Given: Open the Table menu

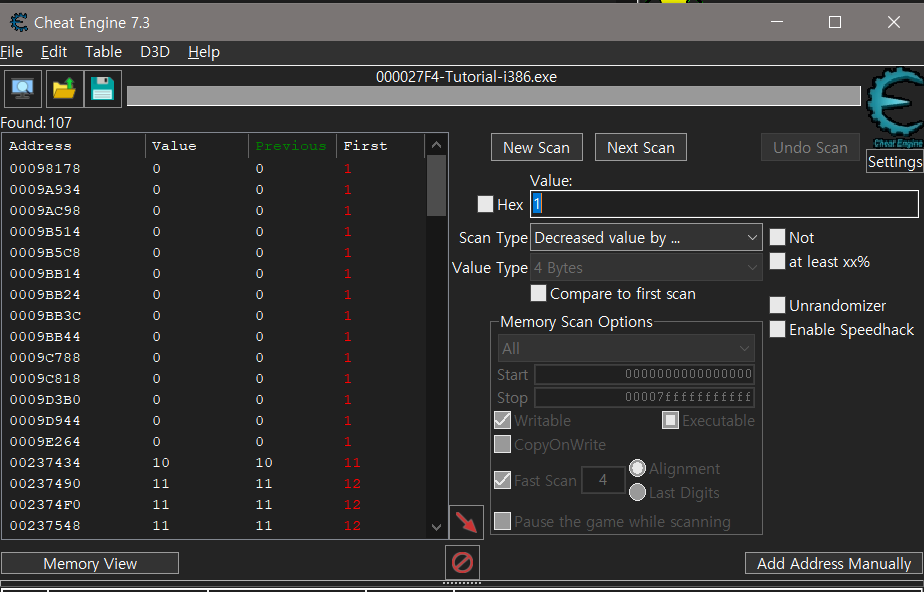Looking at the screenshot, I should (103, 52).
